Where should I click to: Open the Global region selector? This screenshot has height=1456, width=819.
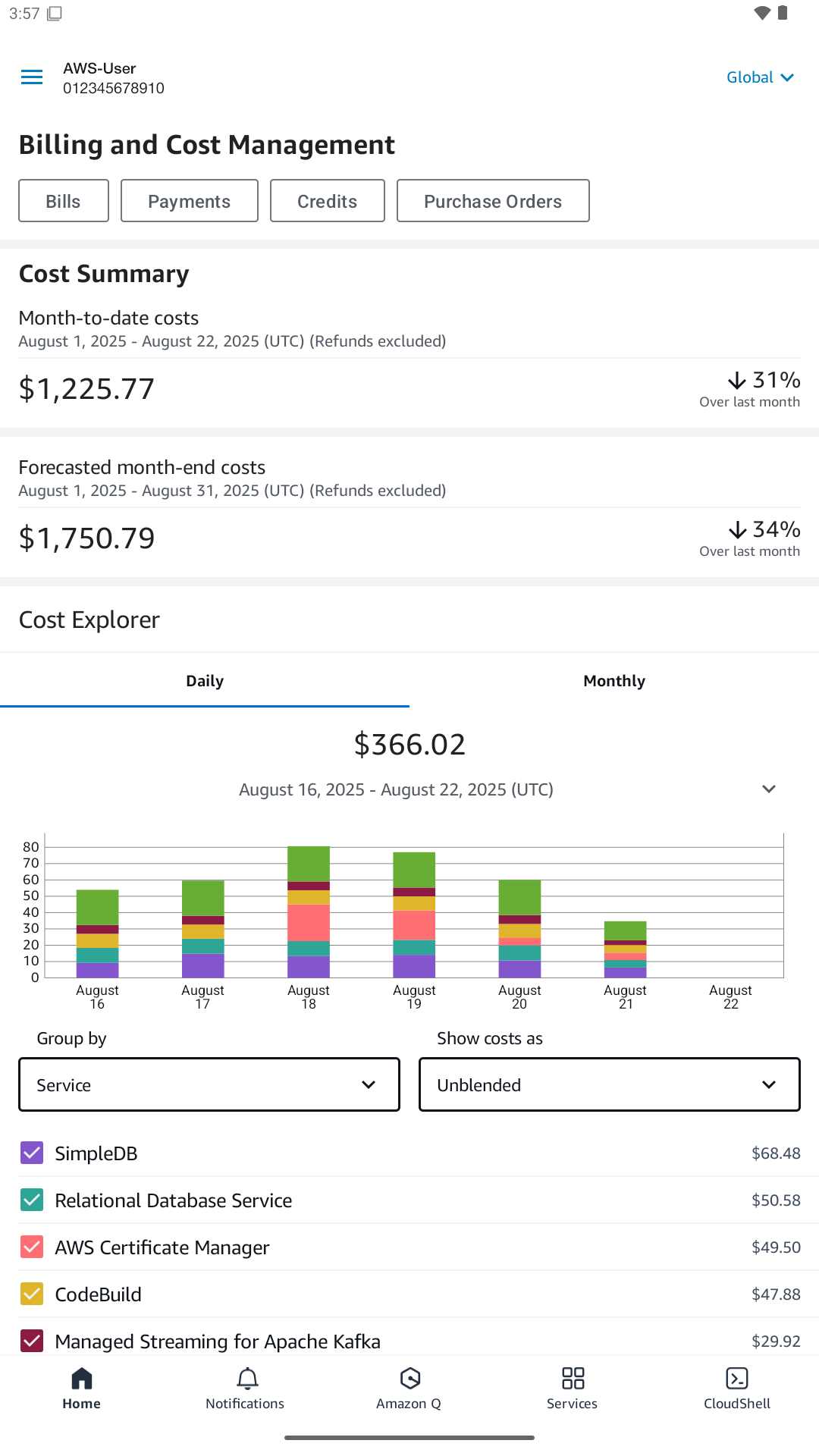tap(761, 77)
